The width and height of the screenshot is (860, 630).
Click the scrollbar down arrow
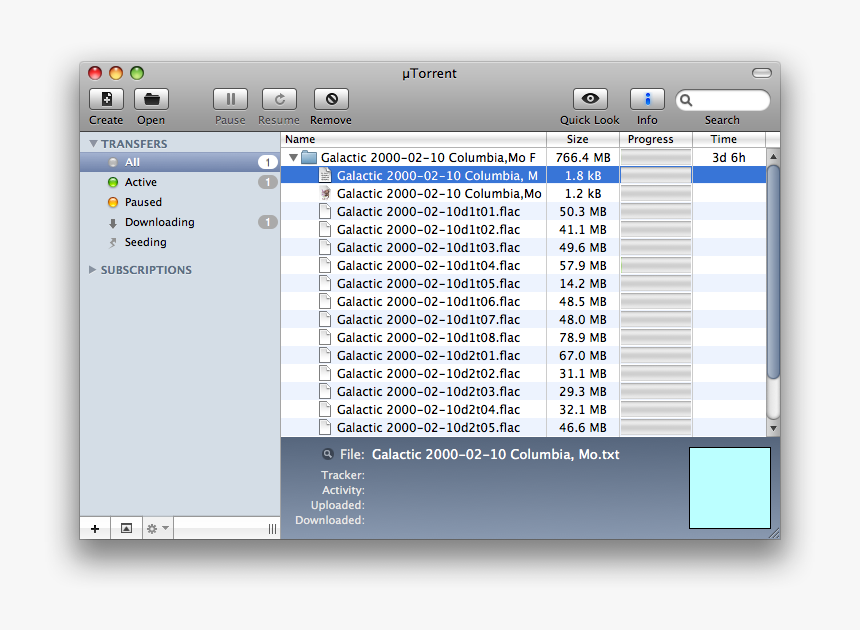click(773, 428)
